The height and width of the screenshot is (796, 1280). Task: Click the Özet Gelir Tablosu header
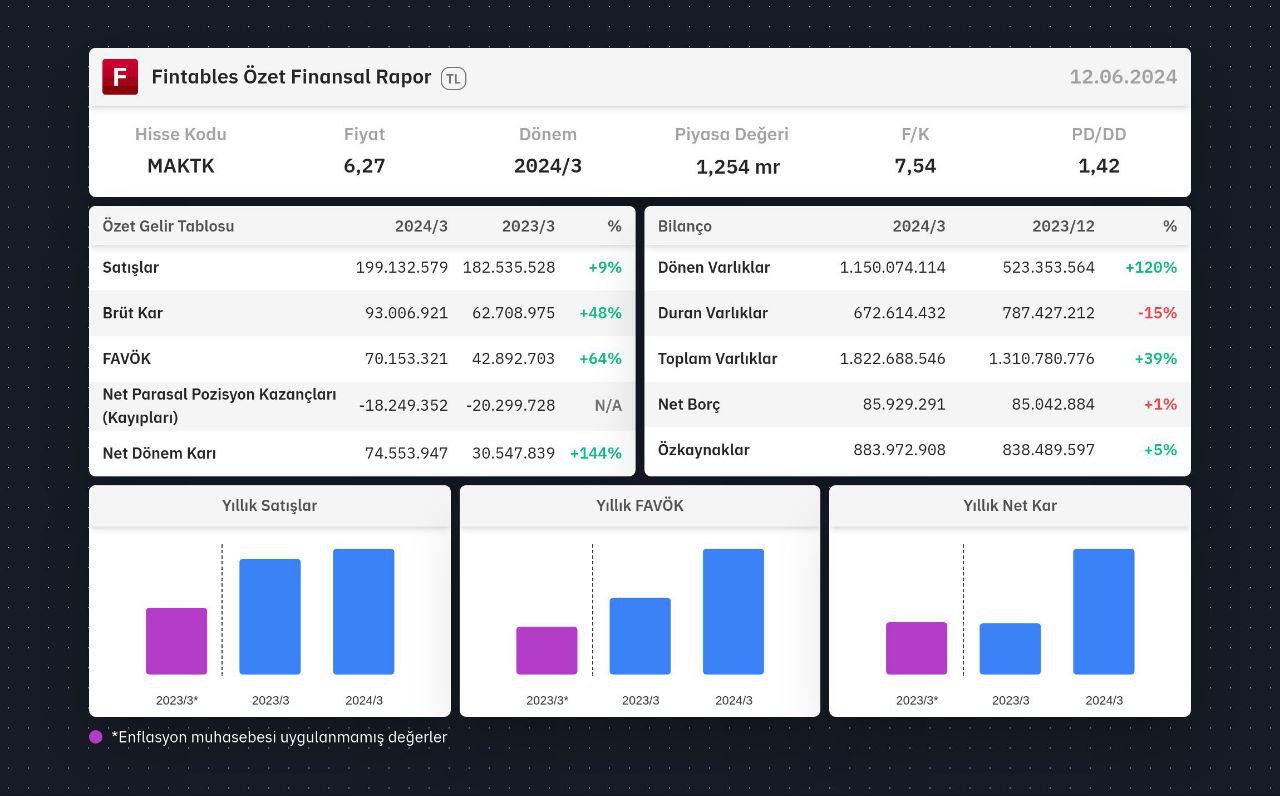point(168,226)
